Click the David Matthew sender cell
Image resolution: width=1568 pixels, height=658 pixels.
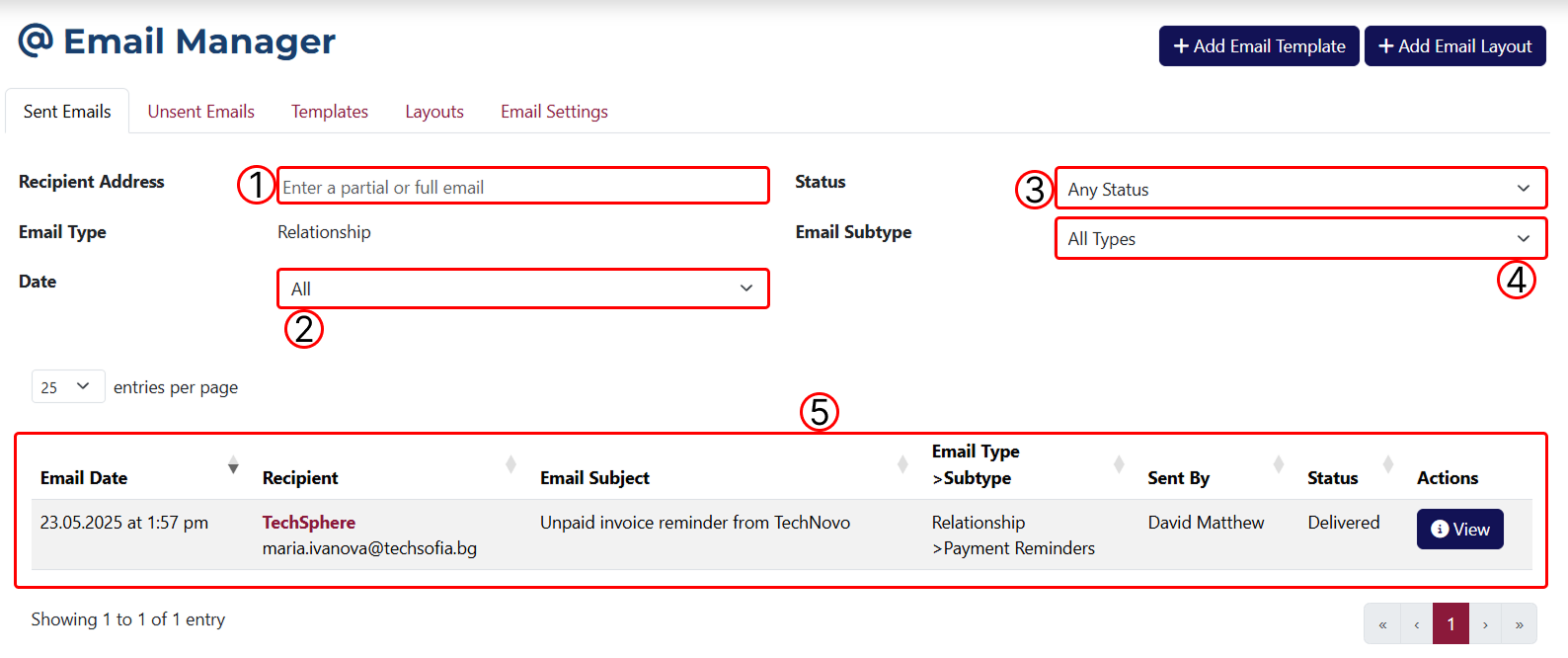coord(1206,522)
